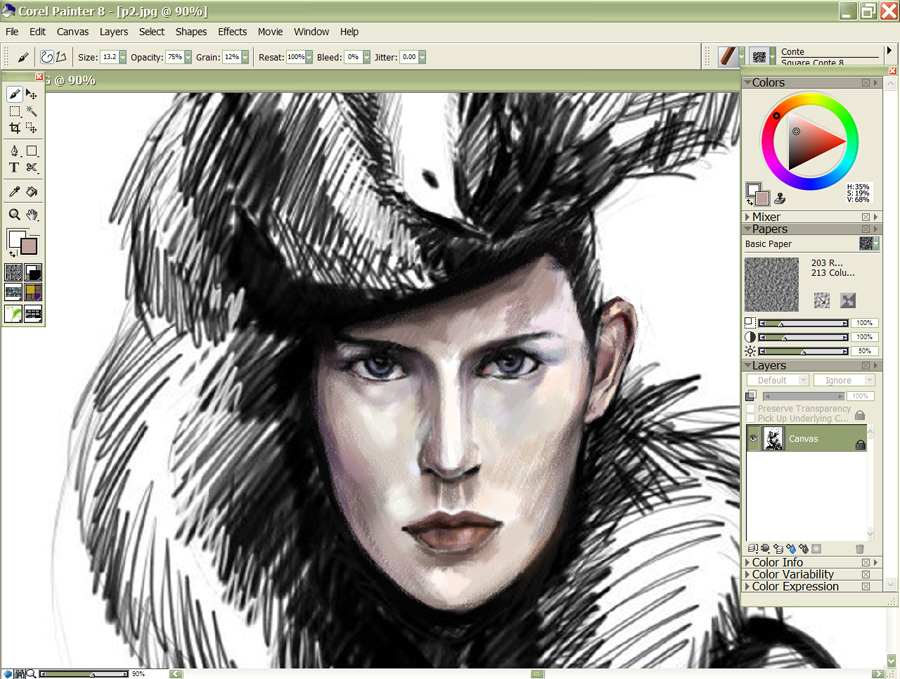Create a new layer from the Layers footer

coord(778,549)
